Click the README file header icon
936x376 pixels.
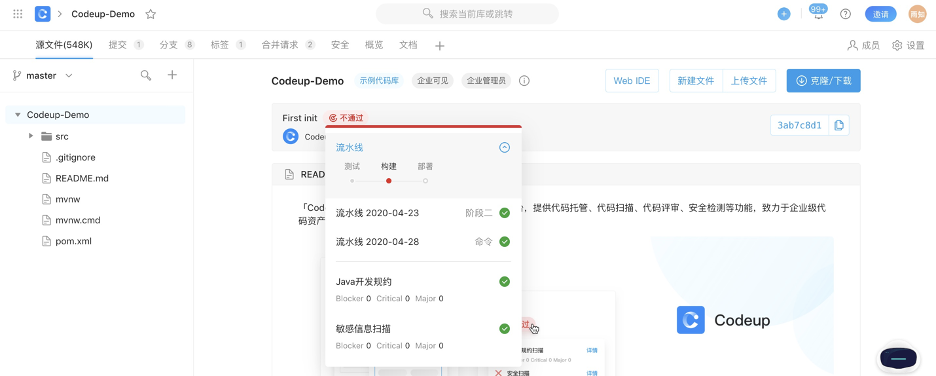point(290,174)
